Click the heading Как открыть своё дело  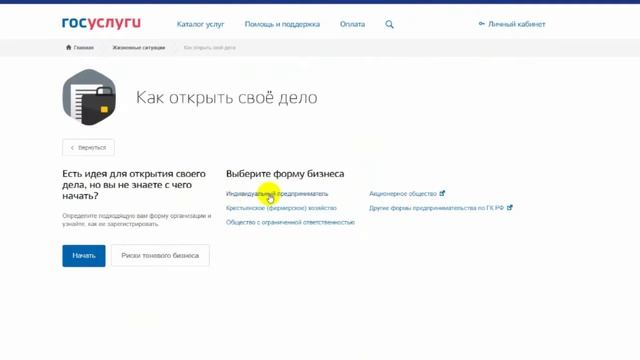pos(227,98)
